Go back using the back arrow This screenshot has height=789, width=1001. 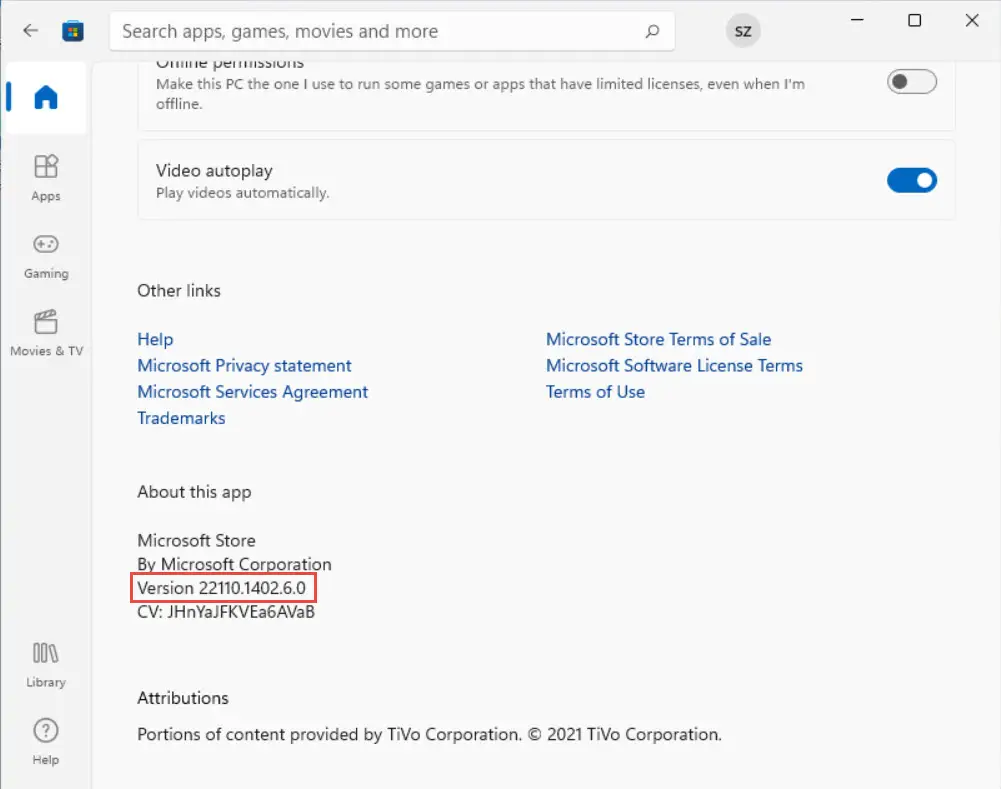[x=31, y=31]
